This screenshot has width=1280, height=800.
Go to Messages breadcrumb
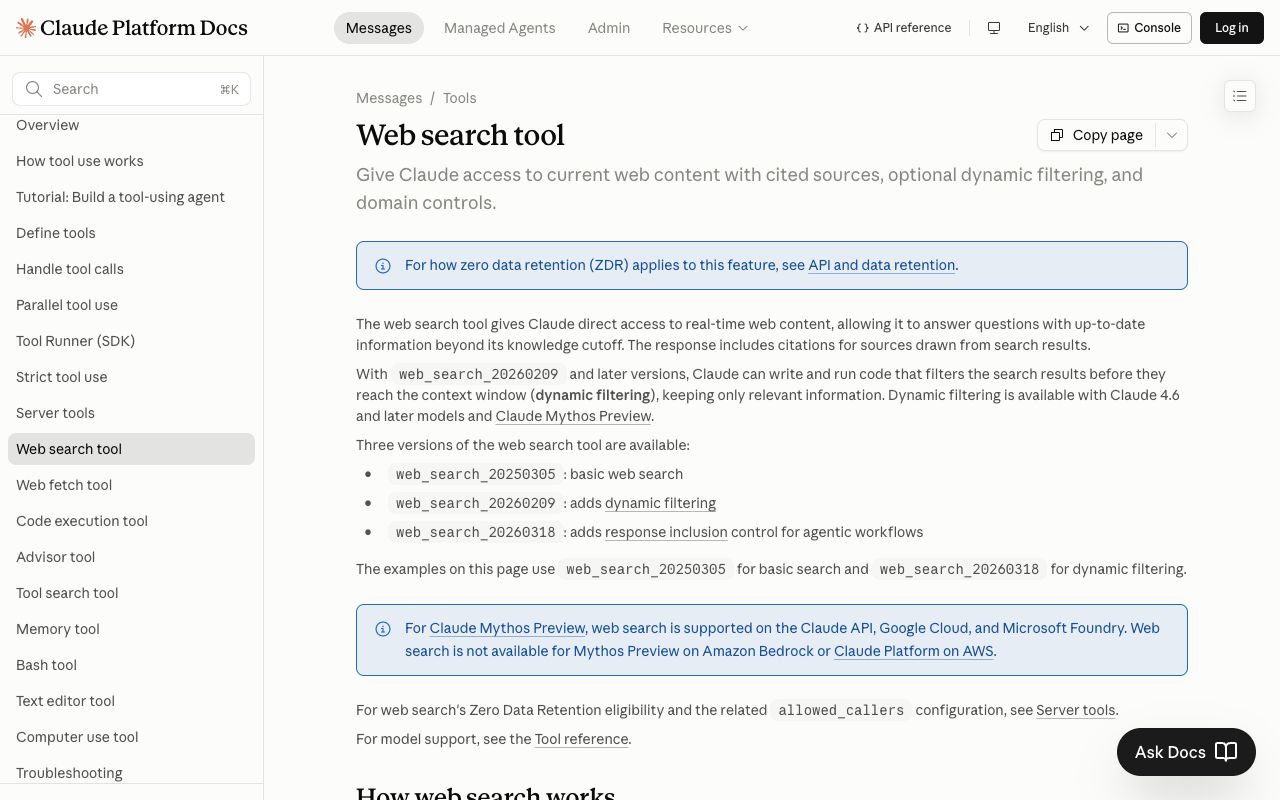click(x=389, y=98)
